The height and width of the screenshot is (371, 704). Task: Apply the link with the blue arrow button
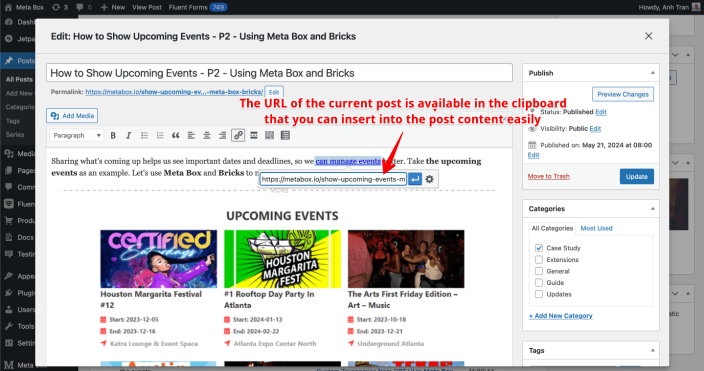click(x=415, y=179)
